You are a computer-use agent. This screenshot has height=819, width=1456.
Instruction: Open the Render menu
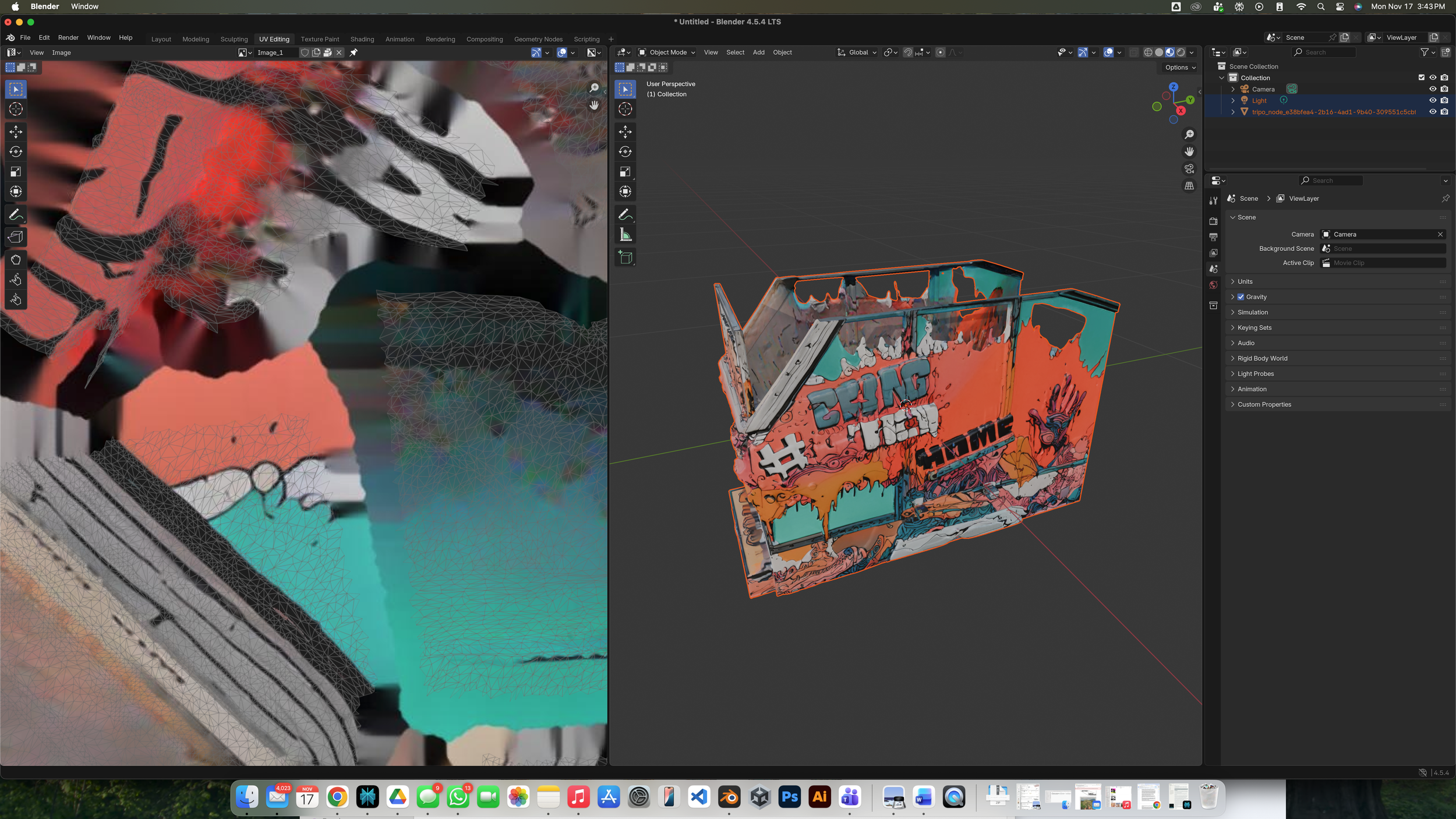coord(68,37)
